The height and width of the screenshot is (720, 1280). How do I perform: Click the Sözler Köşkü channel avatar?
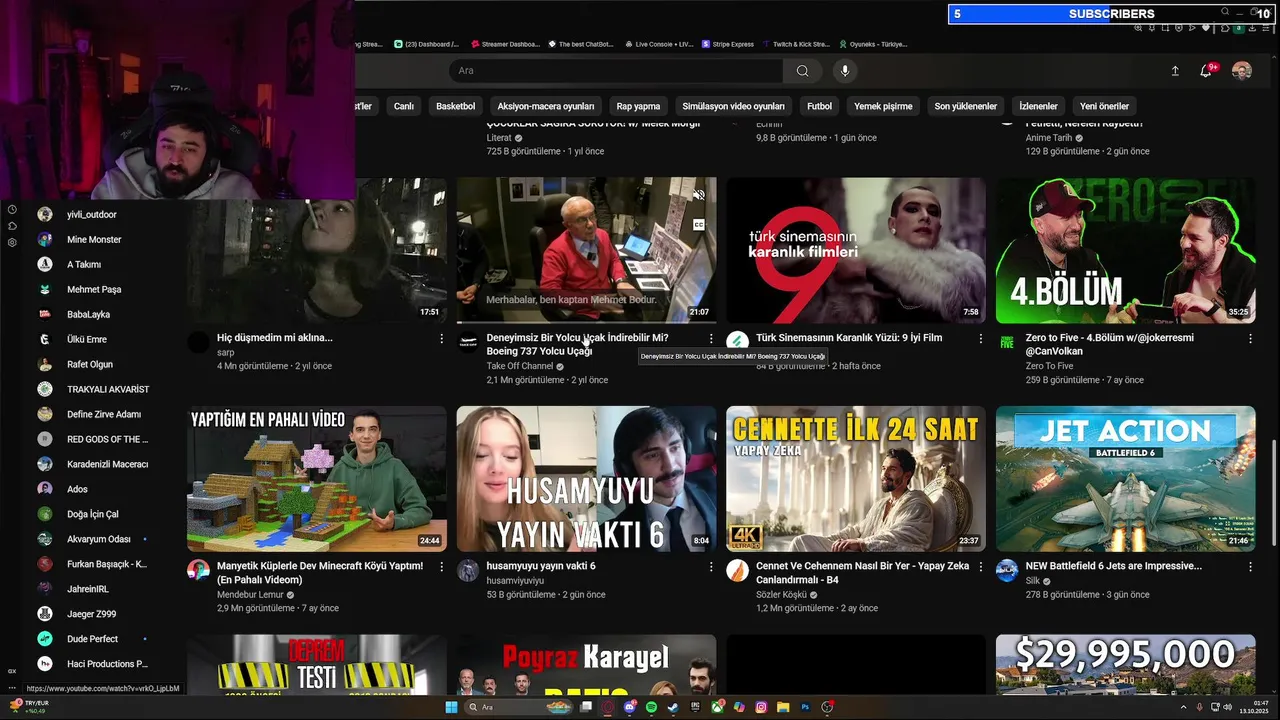[x=737, y=570]
